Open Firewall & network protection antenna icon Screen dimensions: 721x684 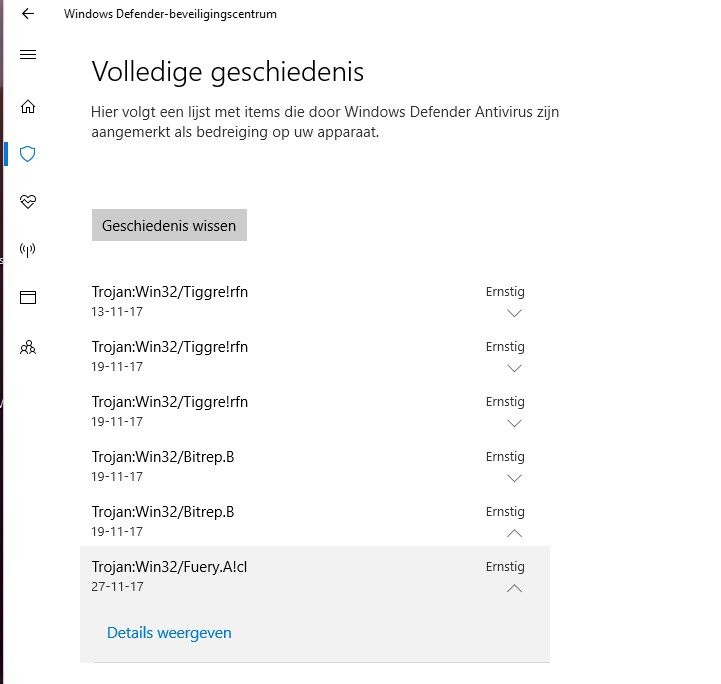tap(28, 250)
